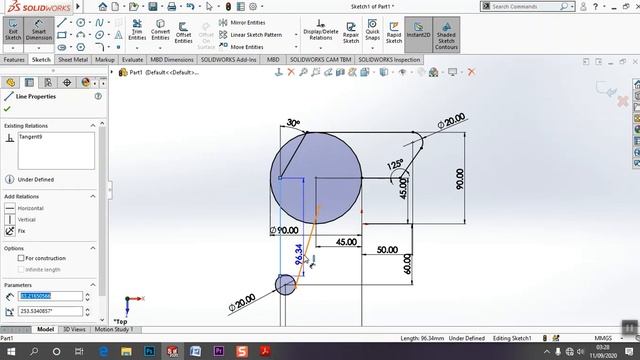Click the line length parameter field
640x360 pixels.
coord(50,296)
